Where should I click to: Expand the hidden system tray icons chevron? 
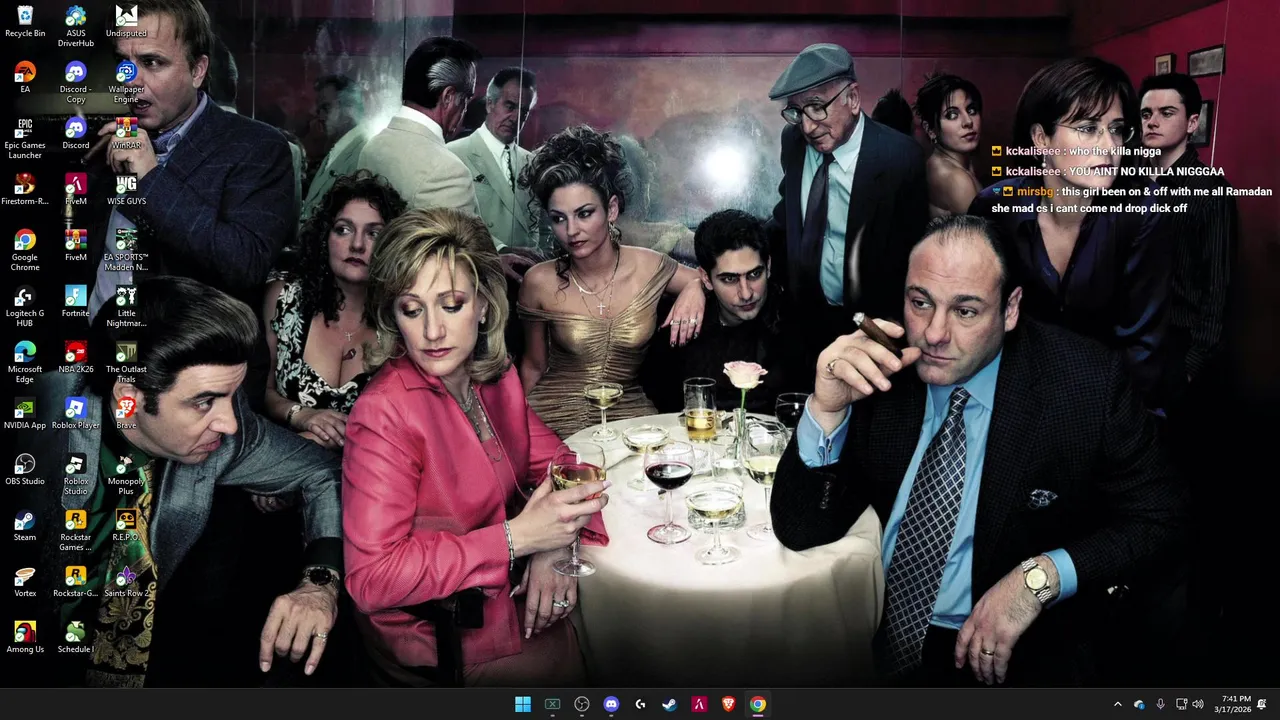tap(1118, 704)
